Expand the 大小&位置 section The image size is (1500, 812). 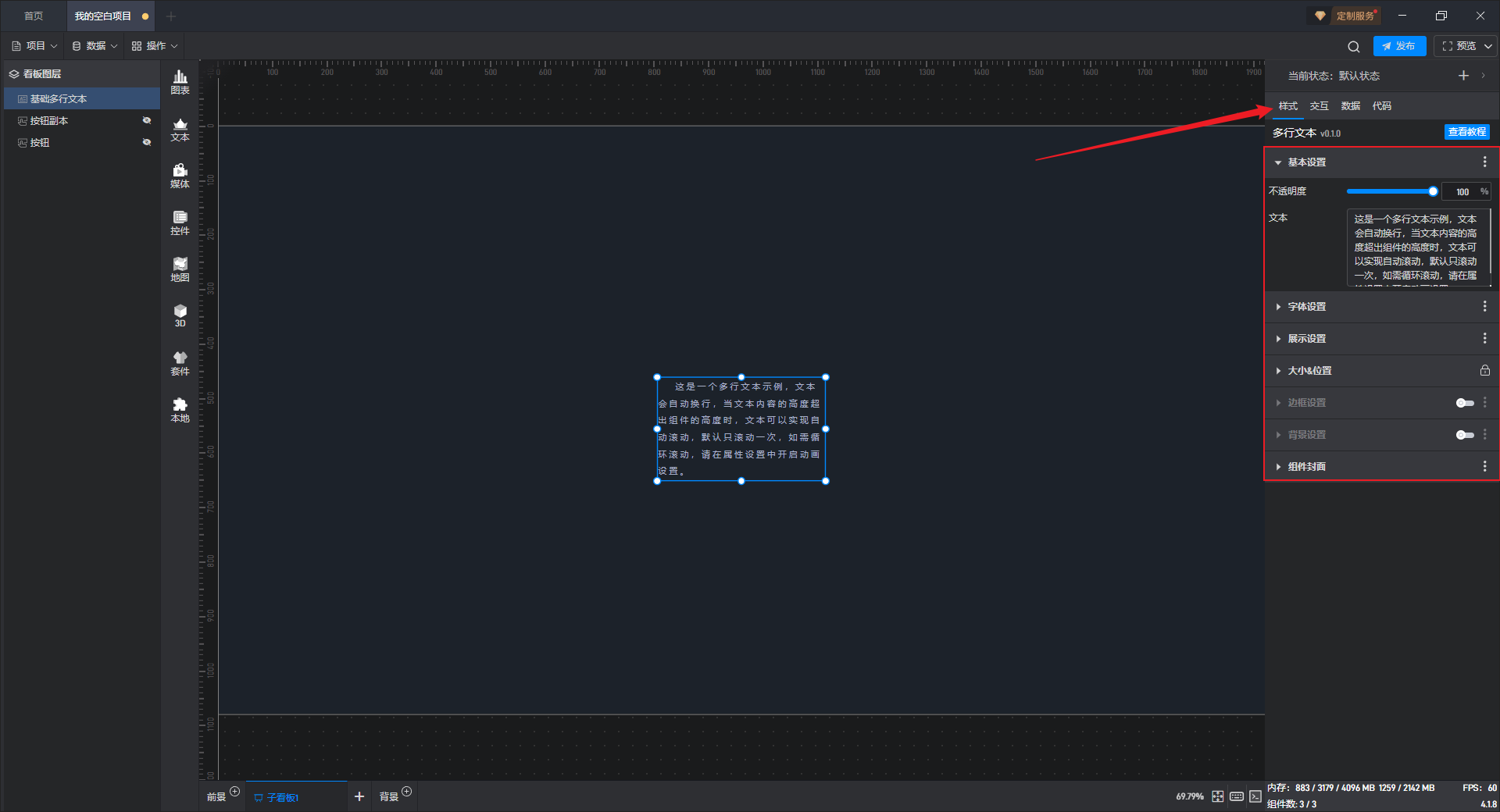click(x=1278, y=371)
